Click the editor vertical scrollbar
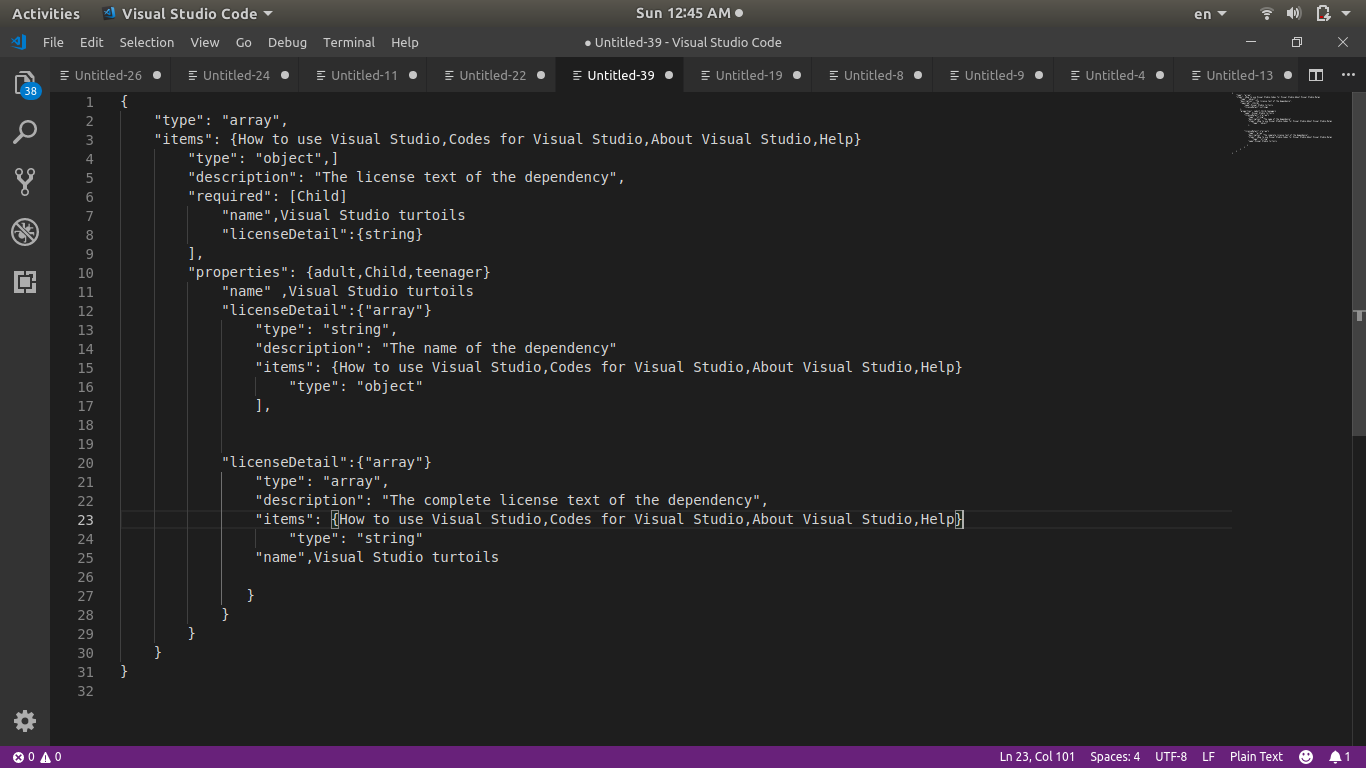Image resolution: width=1366 pixels, height=768 pixels. click(1358, 265)
